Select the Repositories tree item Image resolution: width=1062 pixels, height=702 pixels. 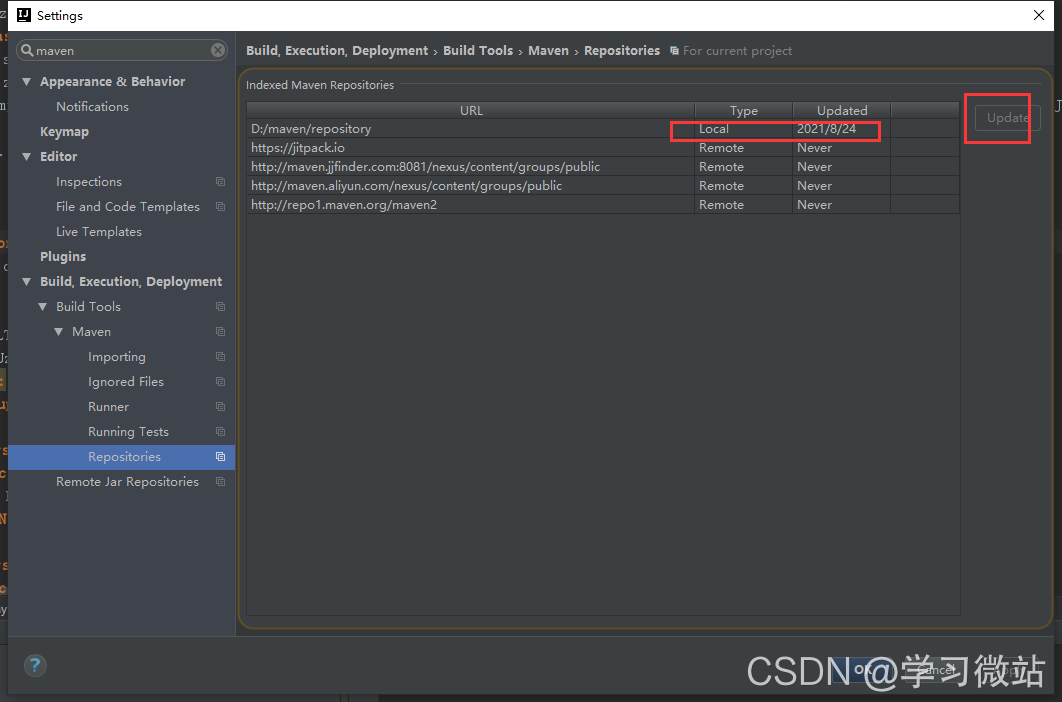coord(122,457)
